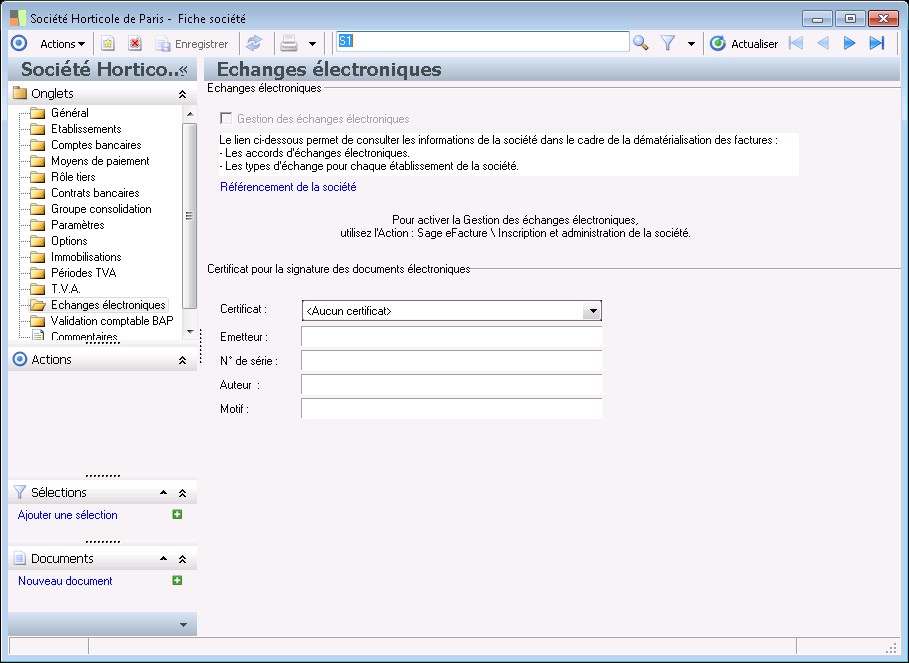The width and height of the screenshot is (909, 663).
Task: Click the Sélections funnel icon
Action: pyautogui.click(x=20, y=492)
